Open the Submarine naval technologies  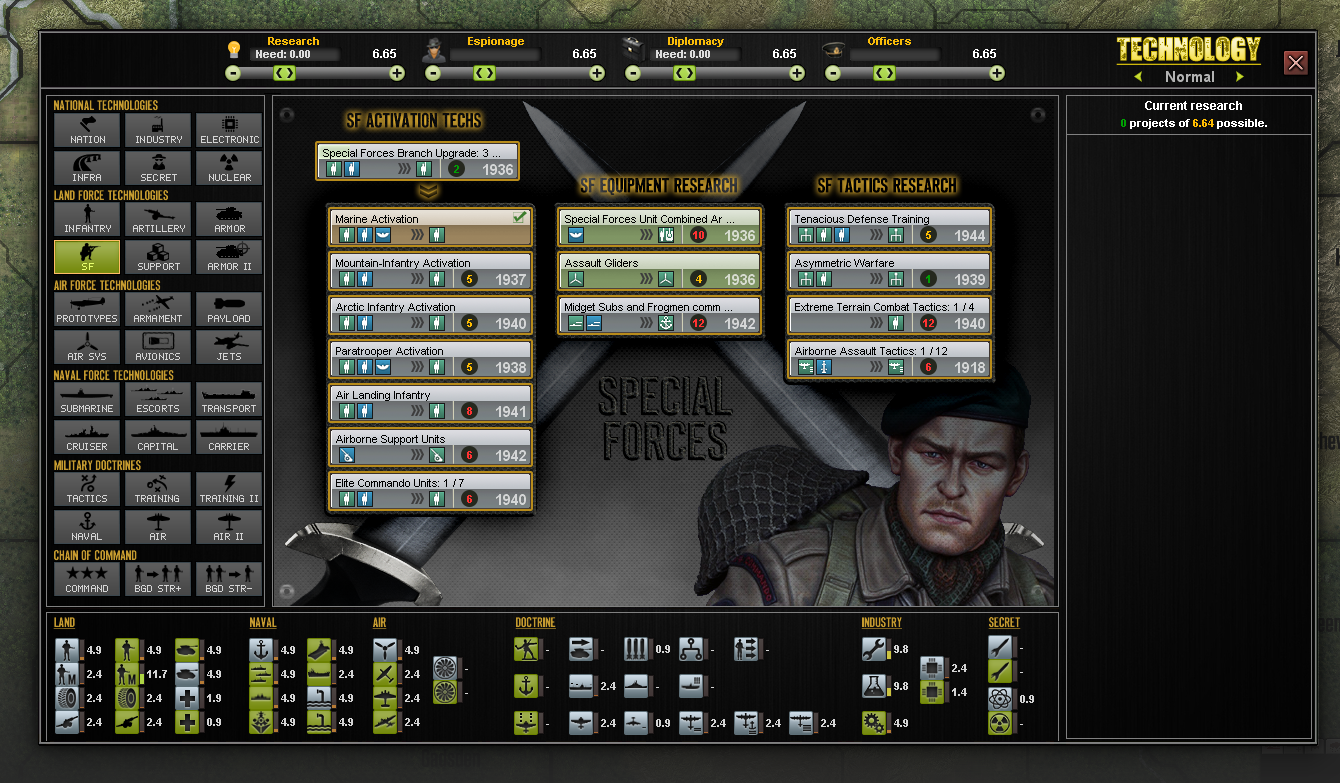pyautogui.click(x=87, y=399)
